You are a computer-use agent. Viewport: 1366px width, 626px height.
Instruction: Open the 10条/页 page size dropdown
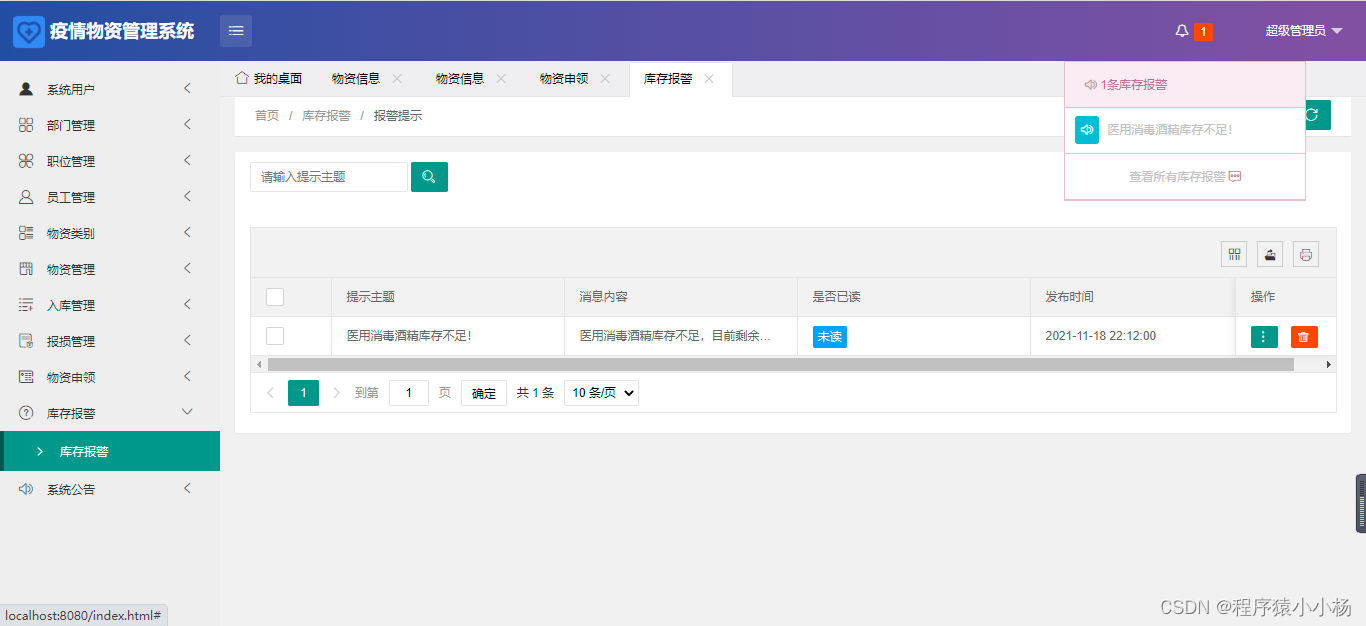(601, 393)
